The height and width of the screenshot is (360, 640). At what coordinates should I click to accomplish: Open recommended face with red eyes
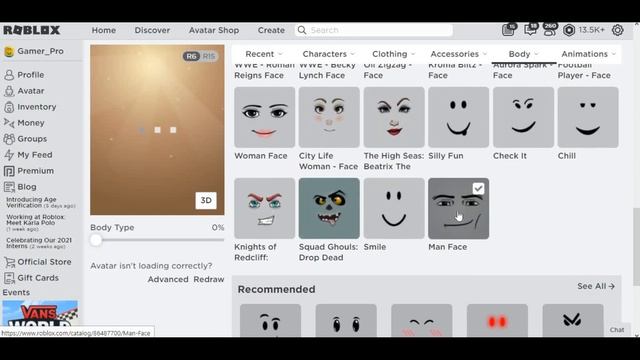[497, 320]
